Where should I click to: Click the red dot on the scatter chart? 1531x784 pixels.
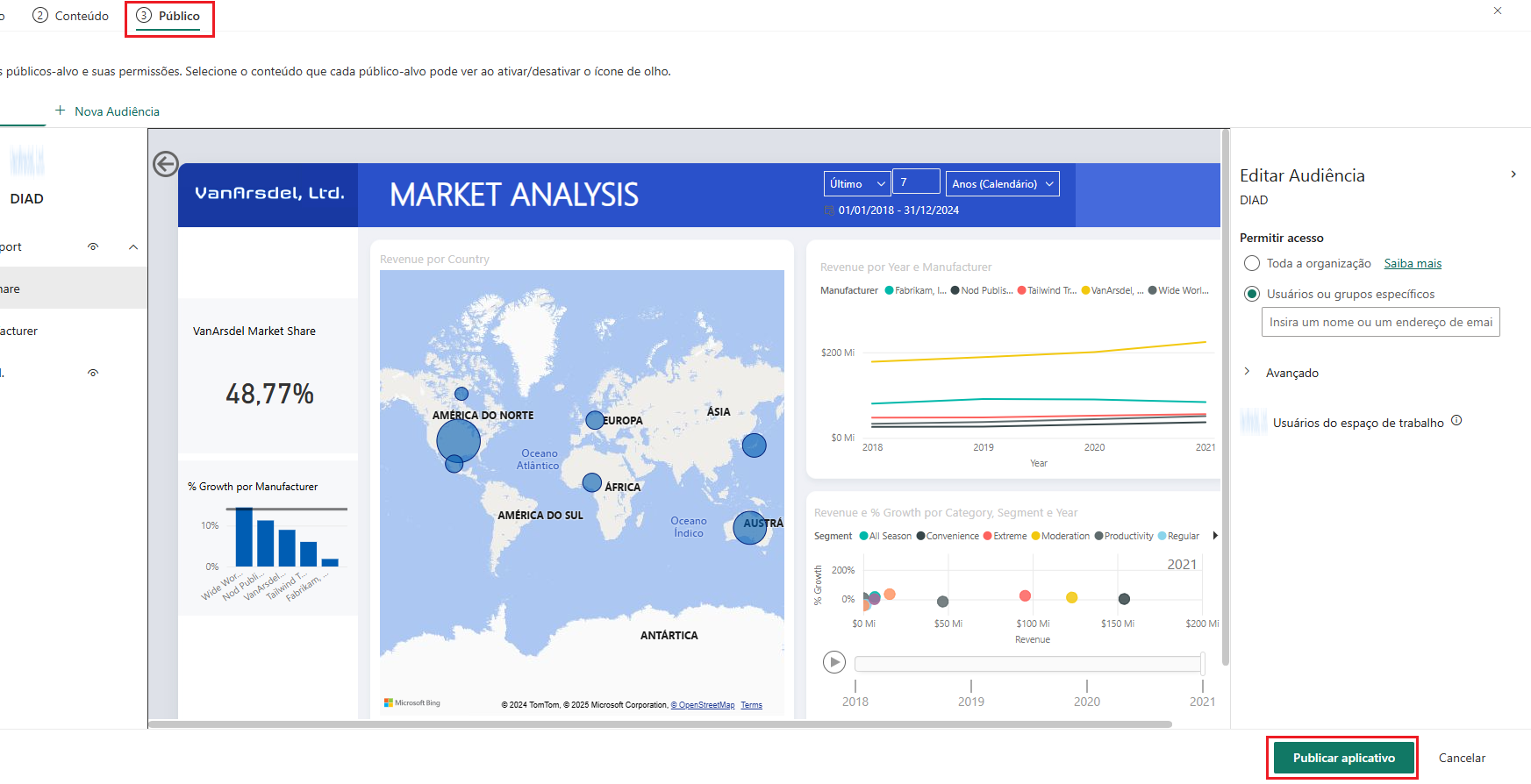[1025, 596]
